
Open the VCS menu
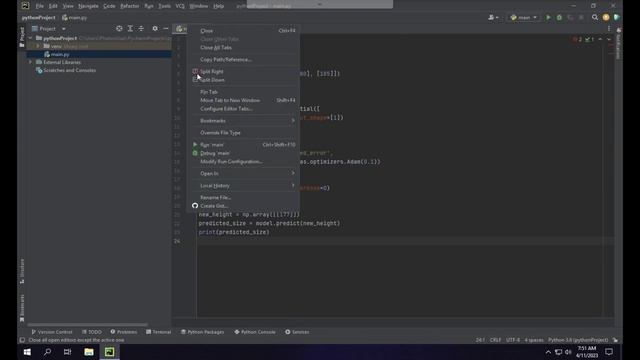[x=180, y=6]
